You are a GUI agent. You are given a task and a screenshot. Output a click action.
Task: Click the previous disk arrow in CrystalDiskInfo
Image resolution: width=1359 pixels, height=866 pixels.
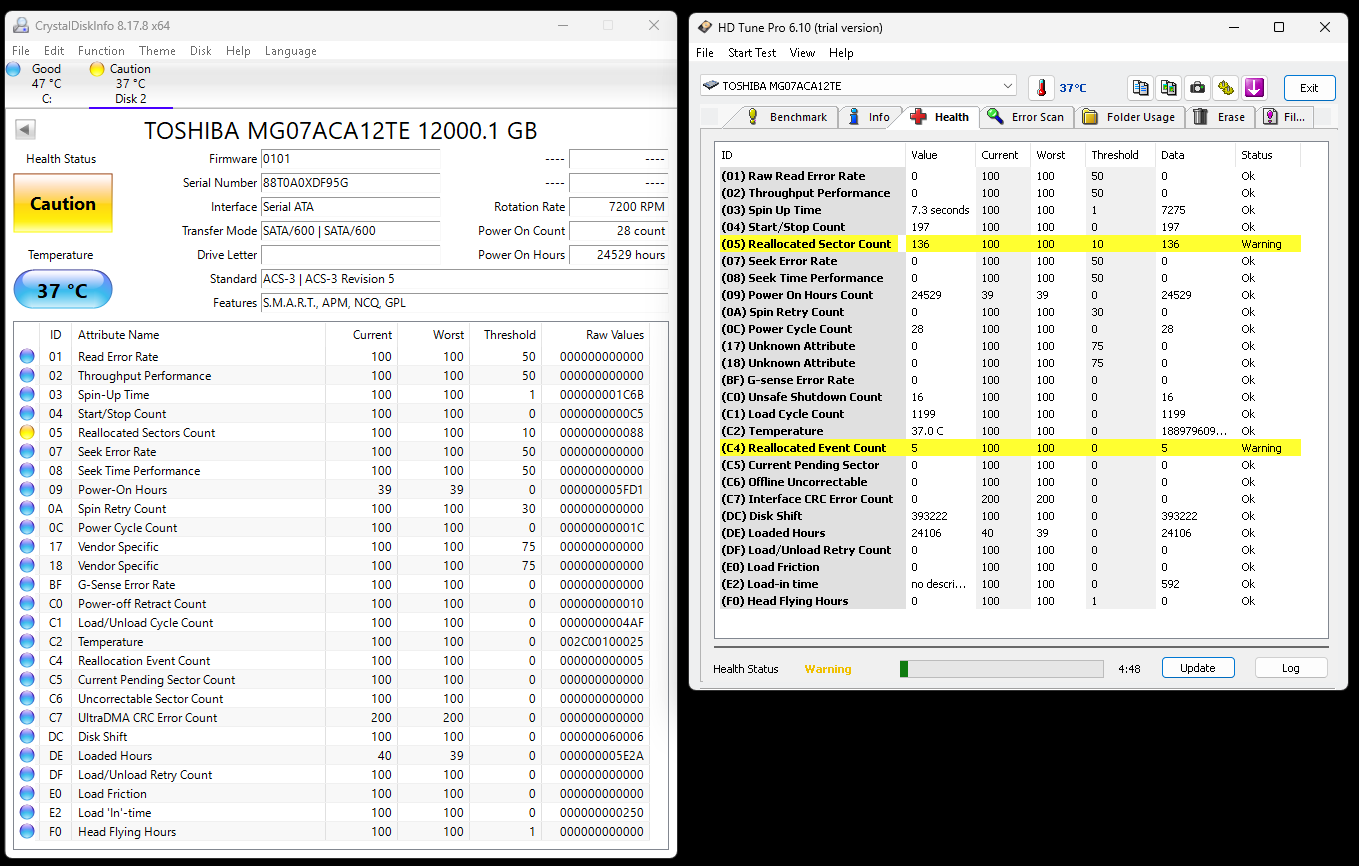point(26,130)
